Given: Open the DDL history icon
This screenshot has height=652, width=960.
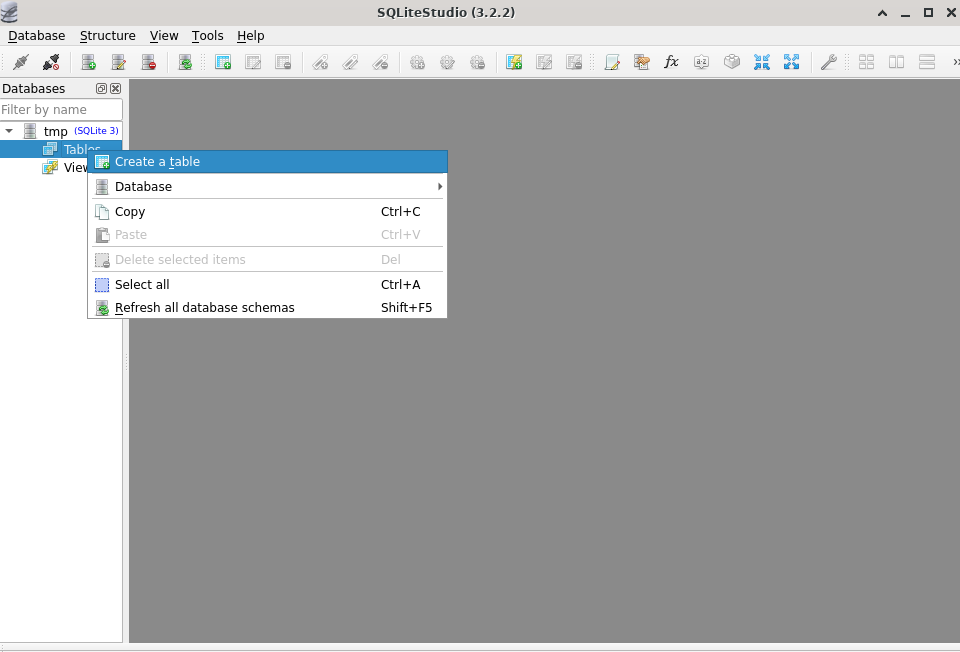Looking at the screenshot, I should [x=642, y=62].
